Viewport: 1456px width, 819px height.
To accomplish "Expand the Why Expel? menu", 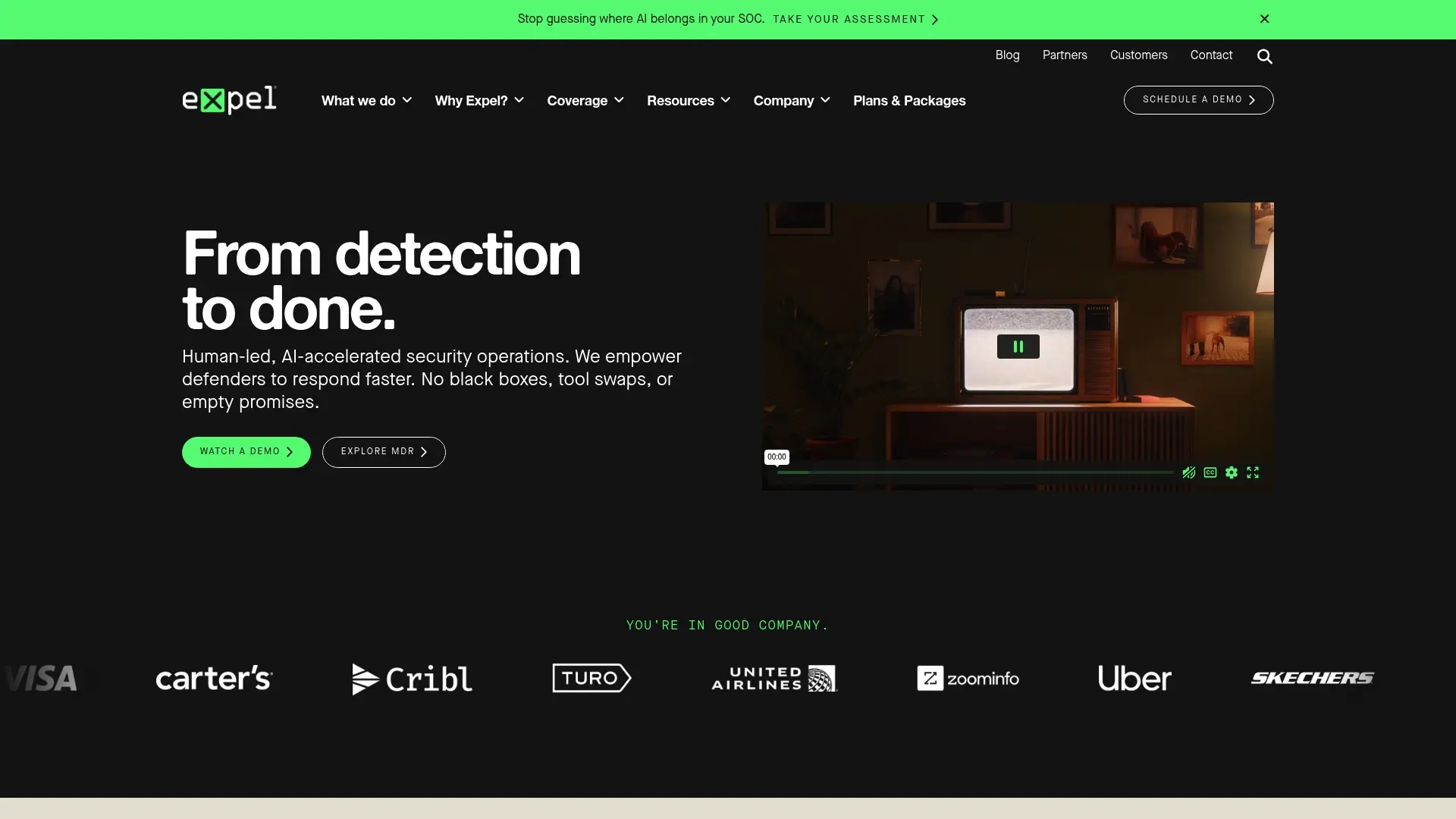I will tap(479, 101).
